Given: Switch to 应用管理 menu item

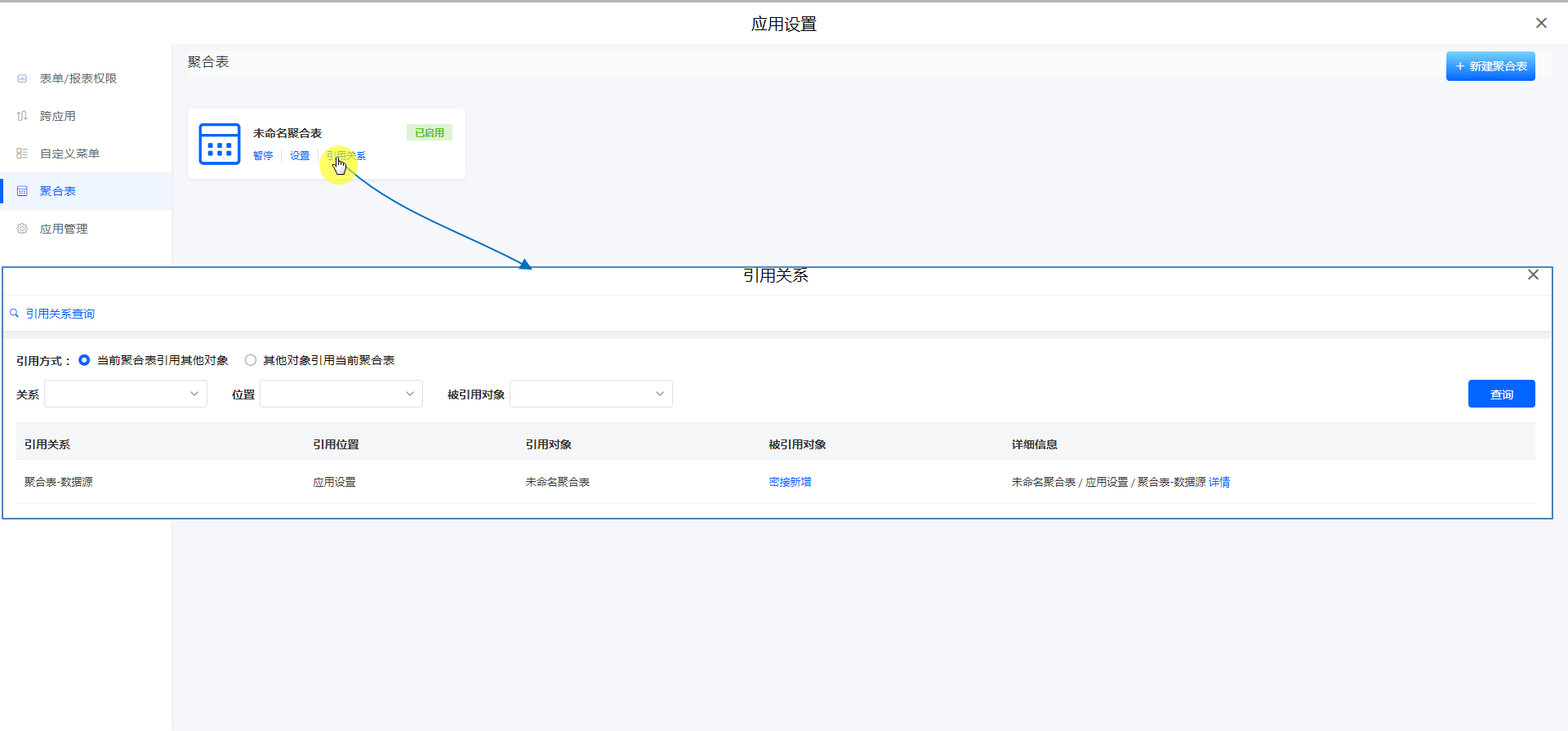Looking at the screenshot, I should tap(64, 229).
